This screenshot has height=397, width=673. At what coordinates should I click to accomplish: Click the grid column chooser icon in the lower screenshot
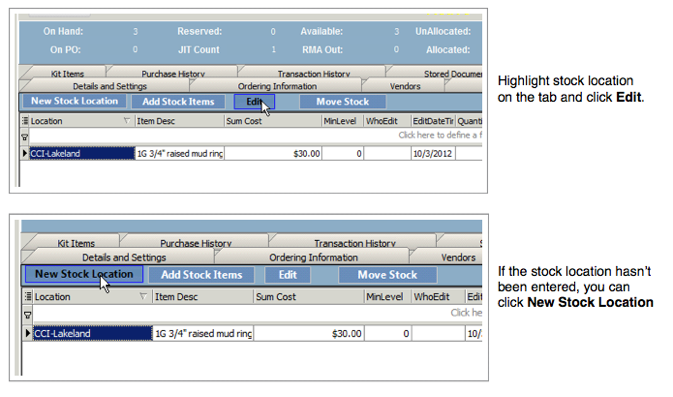28,296
